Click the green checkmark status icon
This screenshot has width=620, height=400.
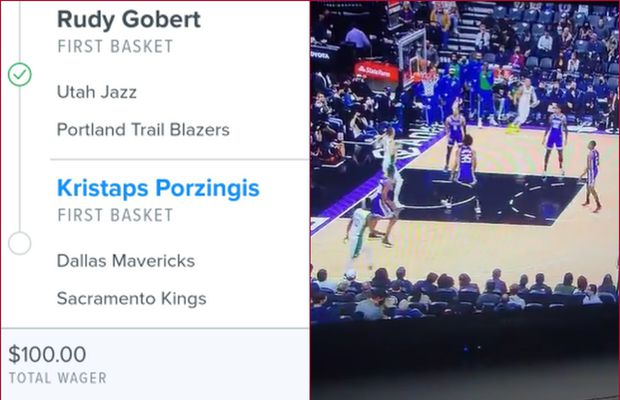point(20,75)
